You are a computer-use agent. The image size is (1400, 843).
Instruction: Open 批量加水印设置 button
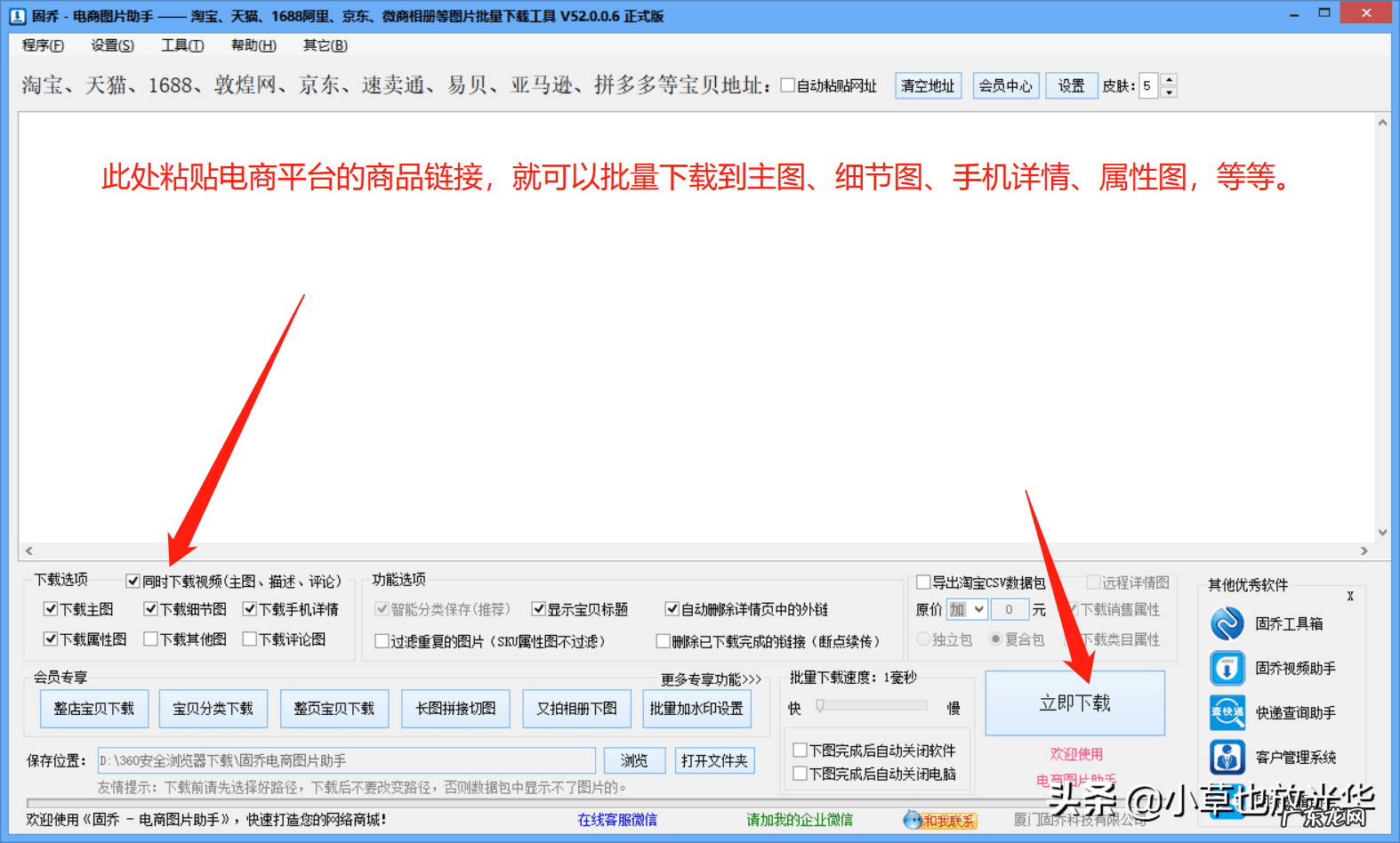(696, 709)
